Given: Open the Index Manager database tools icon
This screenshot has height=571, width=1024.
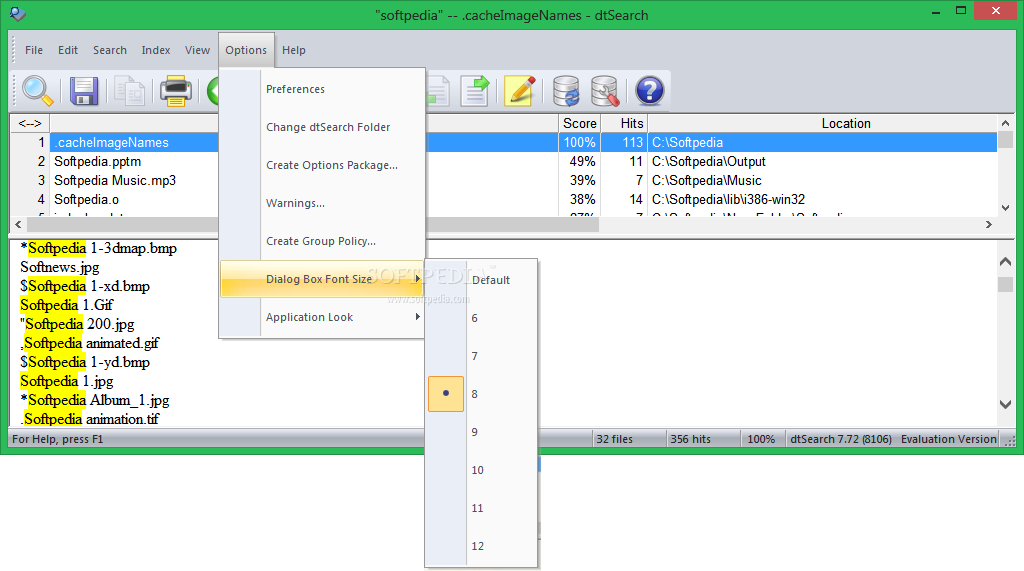Looking at the screenshot, I should [x=605, y=90].
